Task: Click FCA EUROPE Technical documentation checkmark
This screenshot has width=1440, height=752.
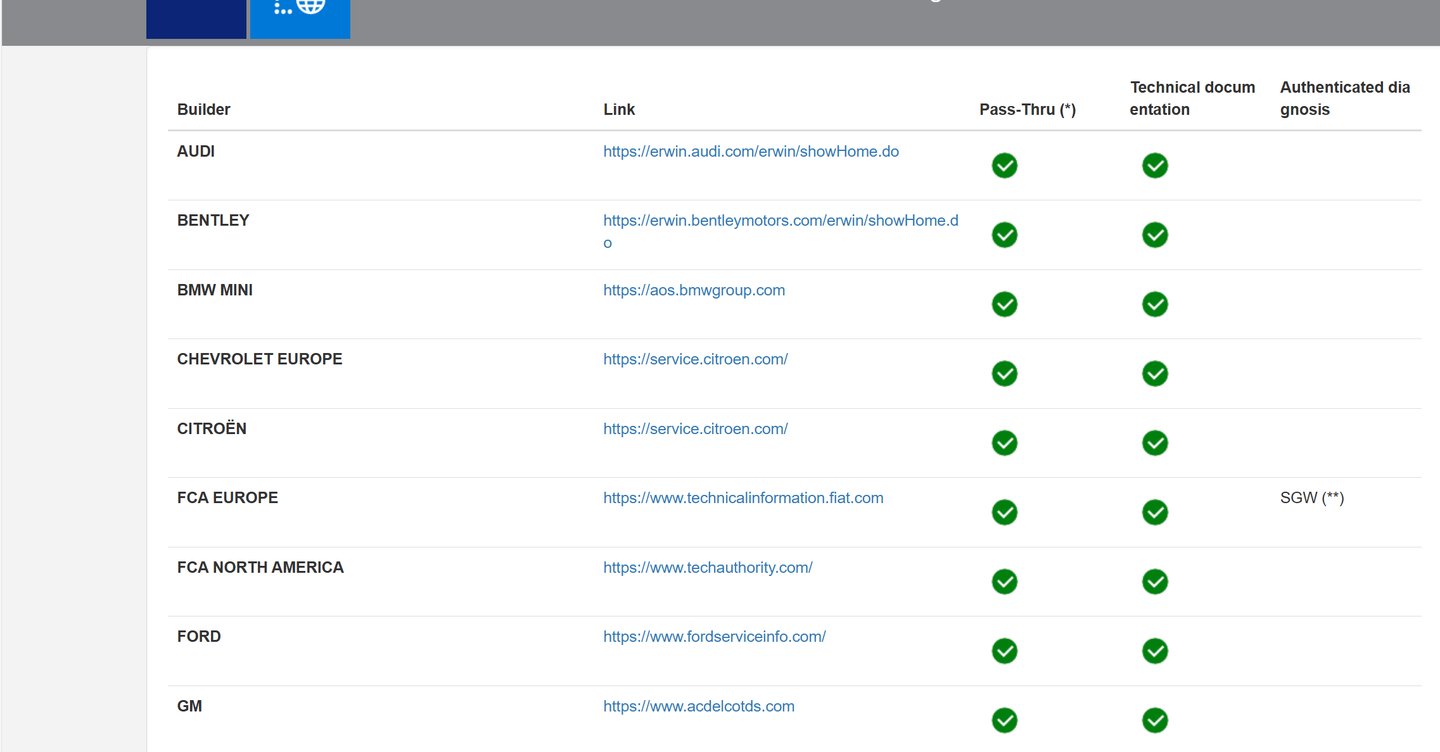Action: coord(1155,512)
